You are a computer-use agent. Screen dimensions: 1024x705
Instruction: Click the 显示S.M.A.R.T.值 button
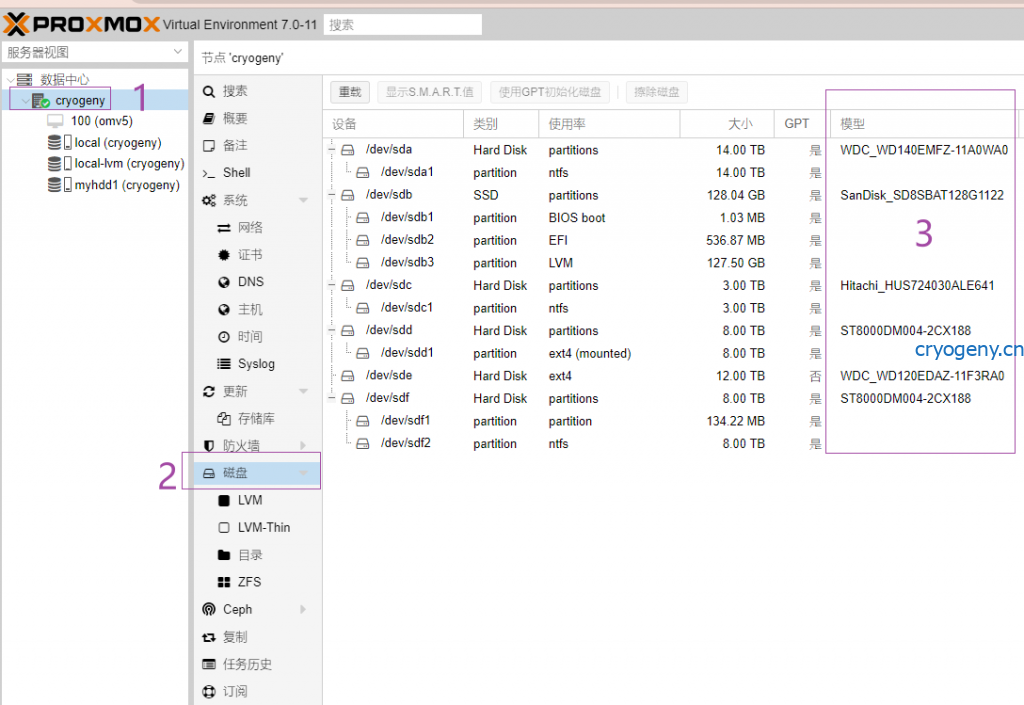coord(429,91)
